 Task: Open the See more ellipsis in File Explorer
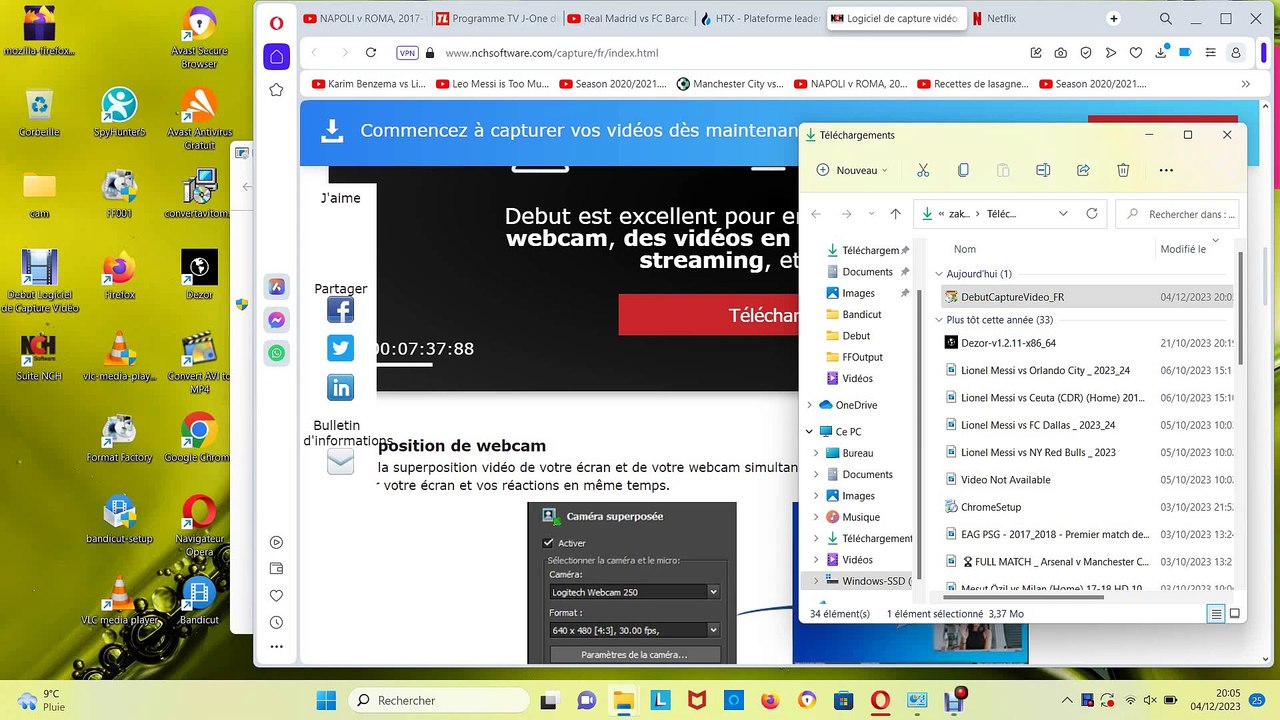(1166, 170)
